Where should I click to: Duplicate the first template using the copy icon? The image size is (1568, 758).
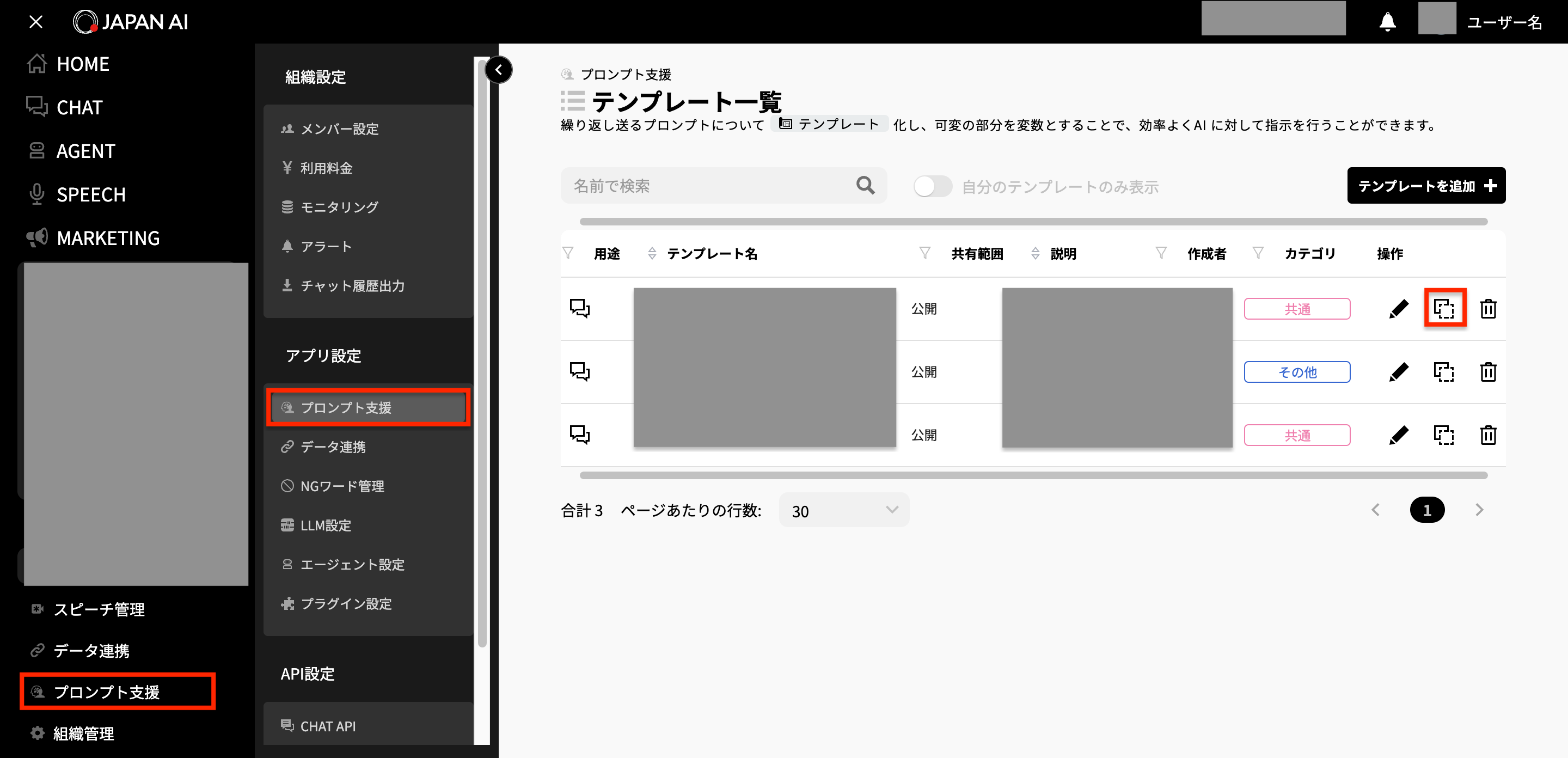click(1445, 309)
